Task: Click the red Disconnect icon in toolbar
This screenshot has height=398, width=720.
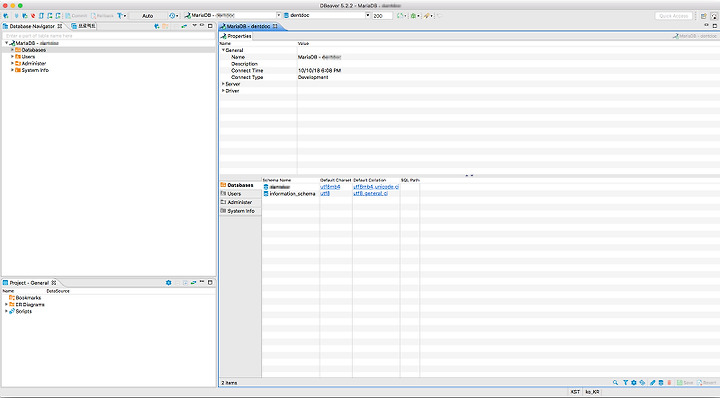Action: coord(33,16)
